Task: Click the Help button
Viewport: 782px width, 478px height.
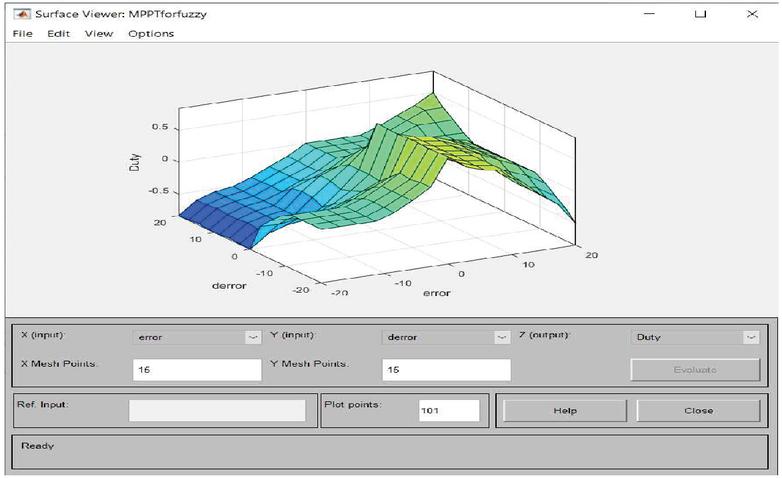Action: tap(565, 411)
